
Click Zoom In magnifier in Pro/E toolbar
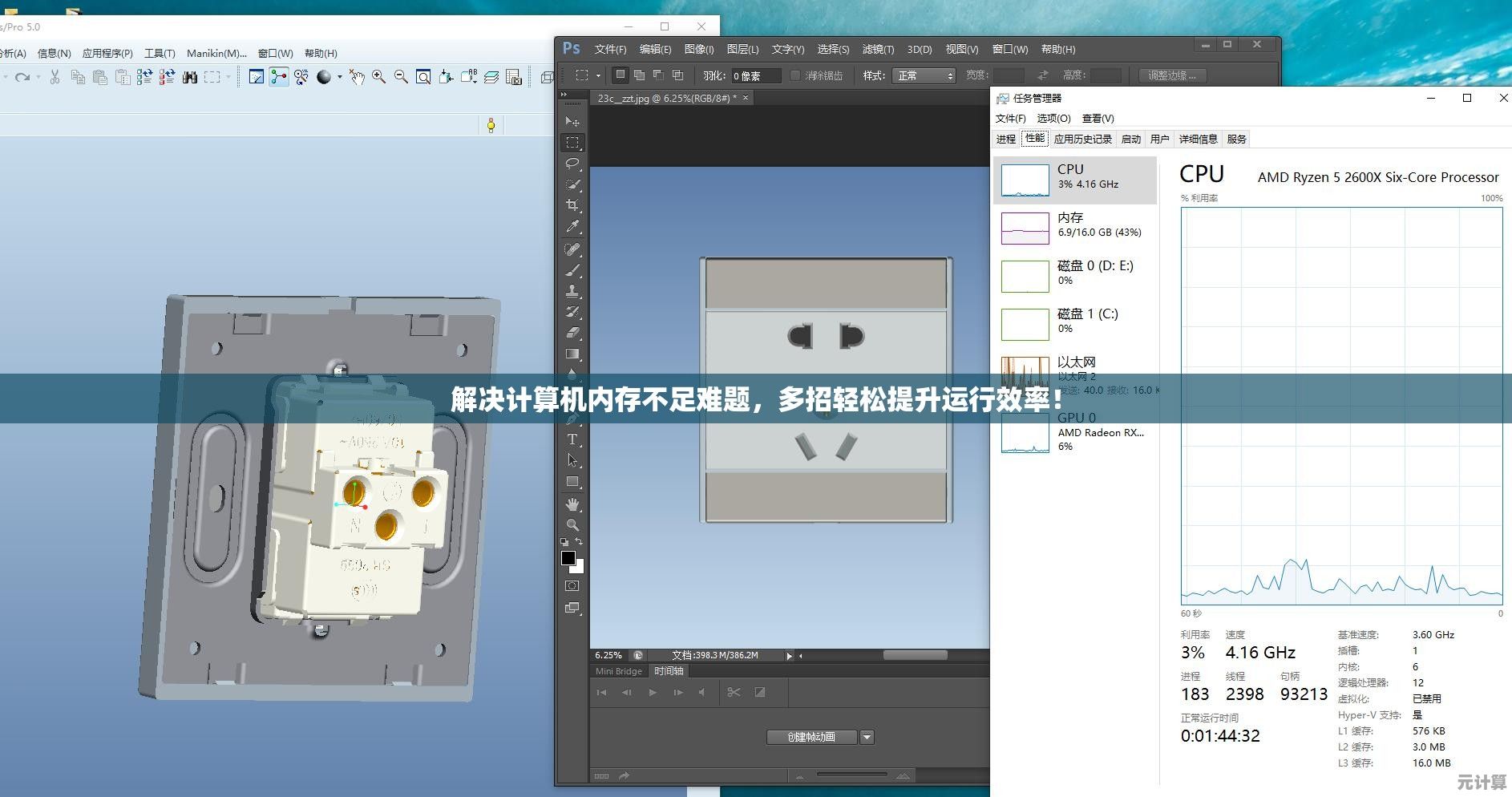pos(378,77)
